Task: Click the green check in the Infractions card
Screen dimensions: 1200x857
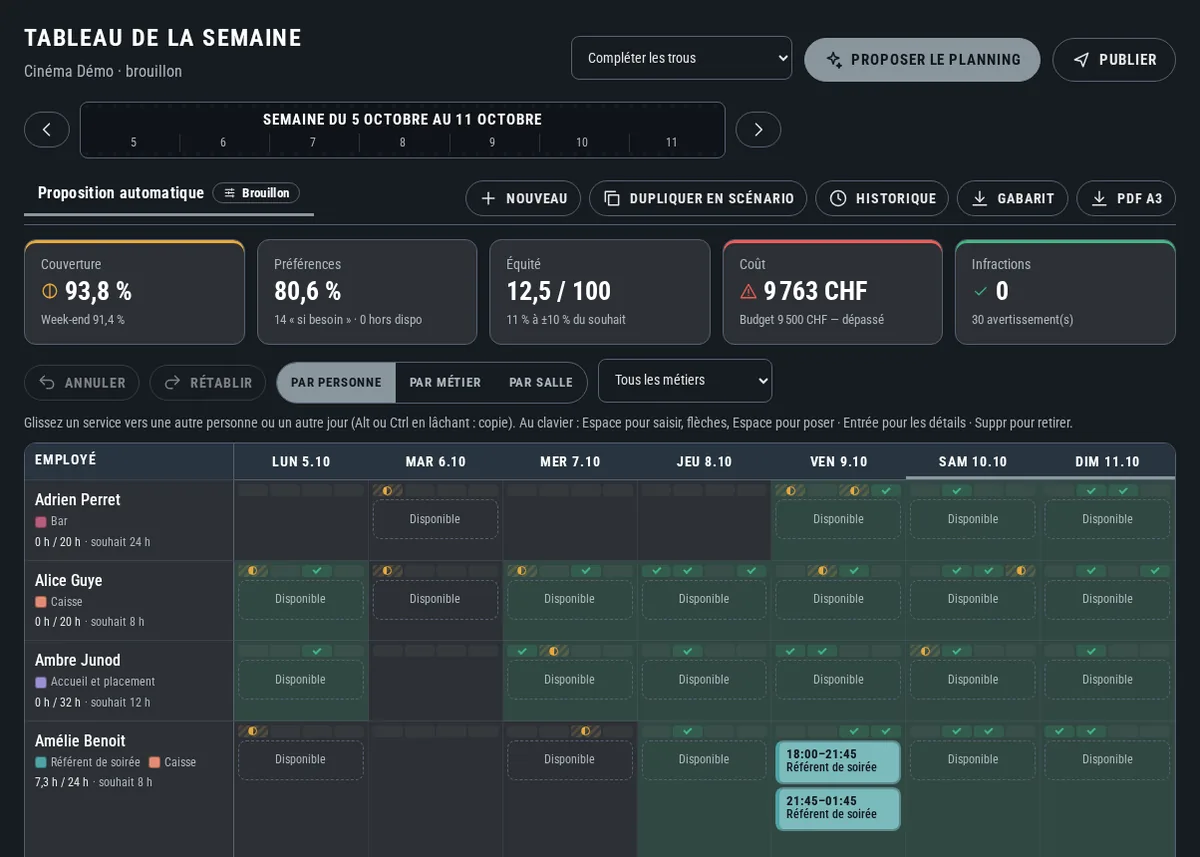Action: 980,291
